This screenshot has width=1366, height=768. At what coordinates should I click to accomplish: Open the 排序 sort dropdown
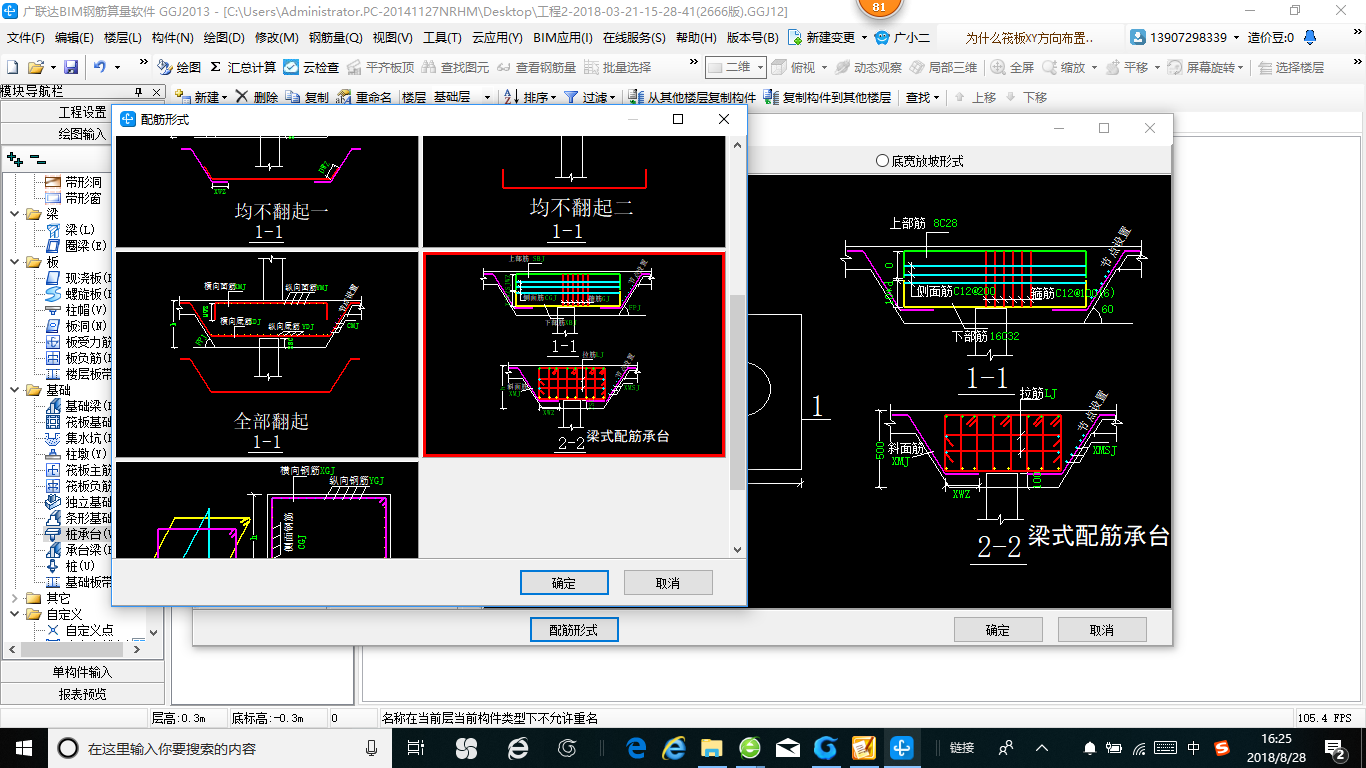point(555,97)
